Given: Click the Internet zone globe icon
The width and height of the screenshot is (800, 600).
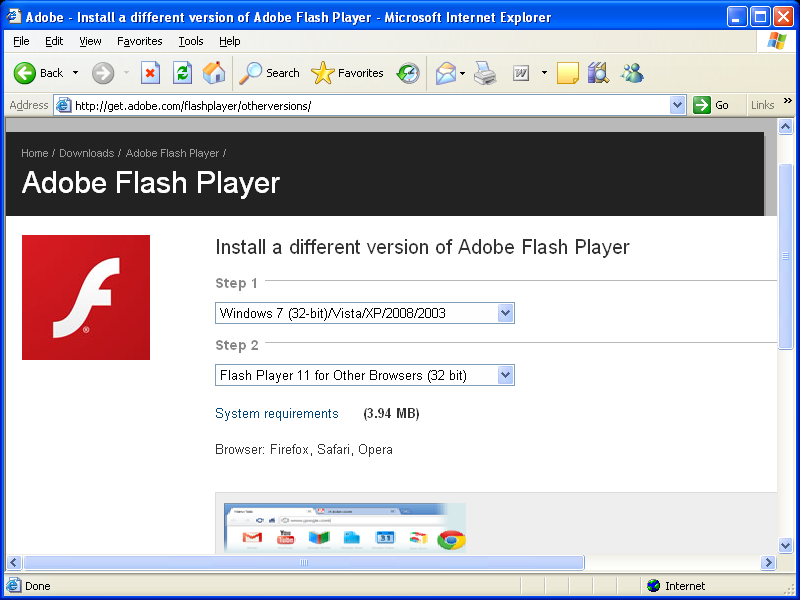Looking at the screenshot, I should [x=653, y=586].
